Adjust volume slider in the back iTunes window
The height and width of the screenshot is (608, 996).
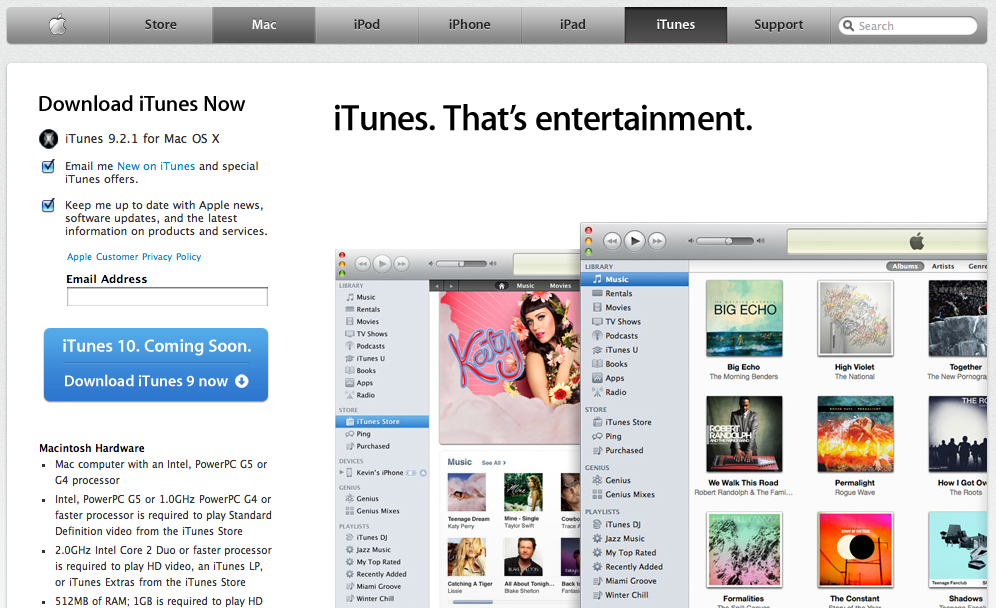point(461,264)
